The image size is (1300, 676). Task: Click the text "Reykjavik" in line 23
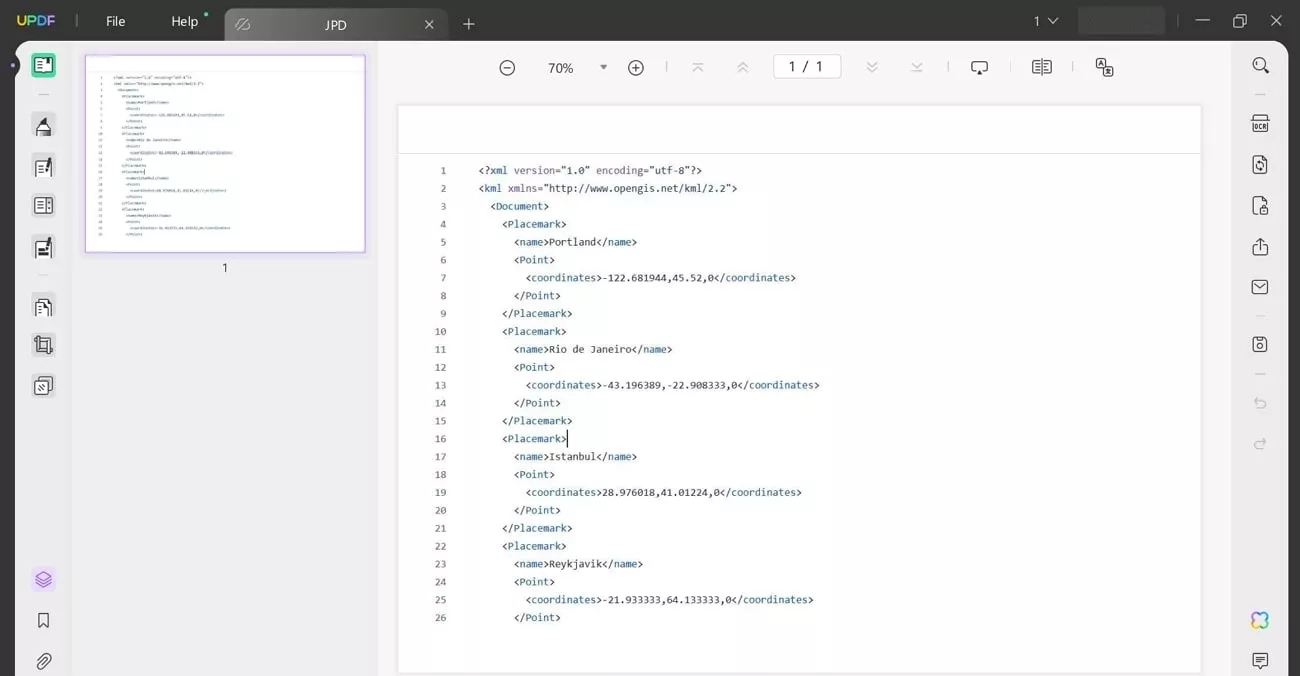point(576,564)
